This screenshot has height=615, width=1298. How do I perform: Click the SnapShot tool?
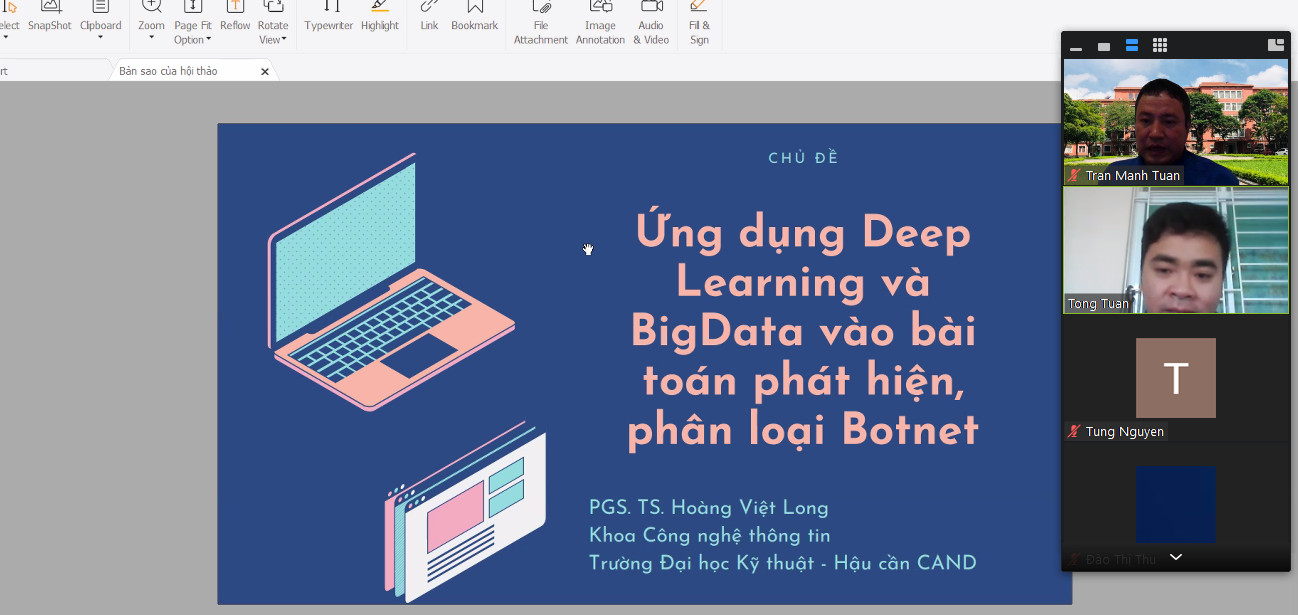[49, 17]
